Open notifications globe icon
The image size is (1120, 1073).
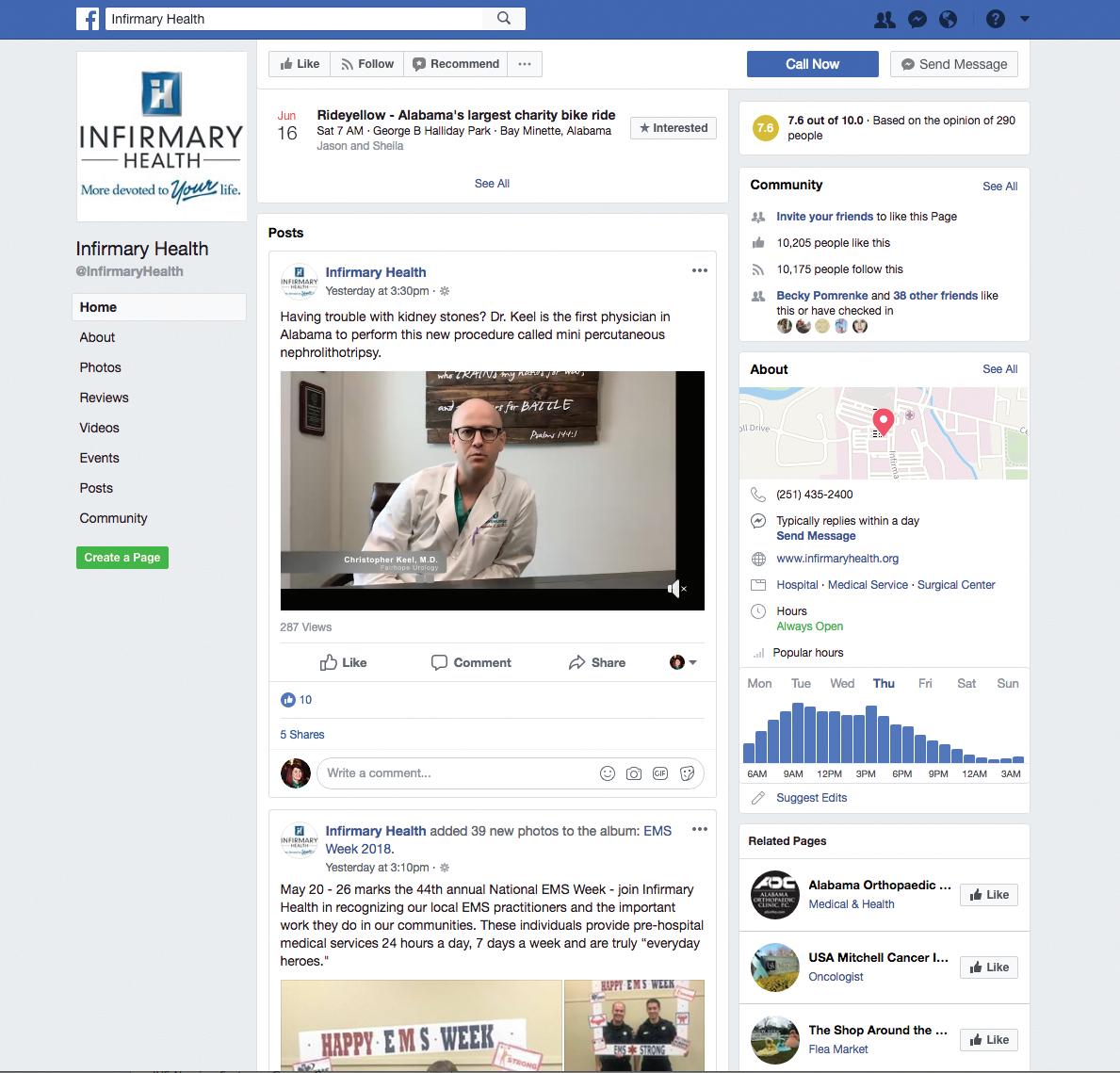(x=948, y=19)
